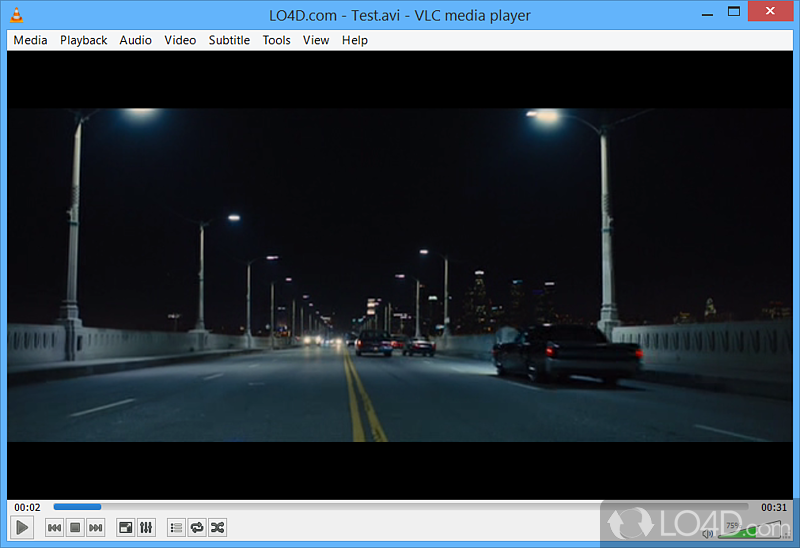Expand the Subtitle menu
The height and width of the screenshot is (548, 800).
coord(229,40)
